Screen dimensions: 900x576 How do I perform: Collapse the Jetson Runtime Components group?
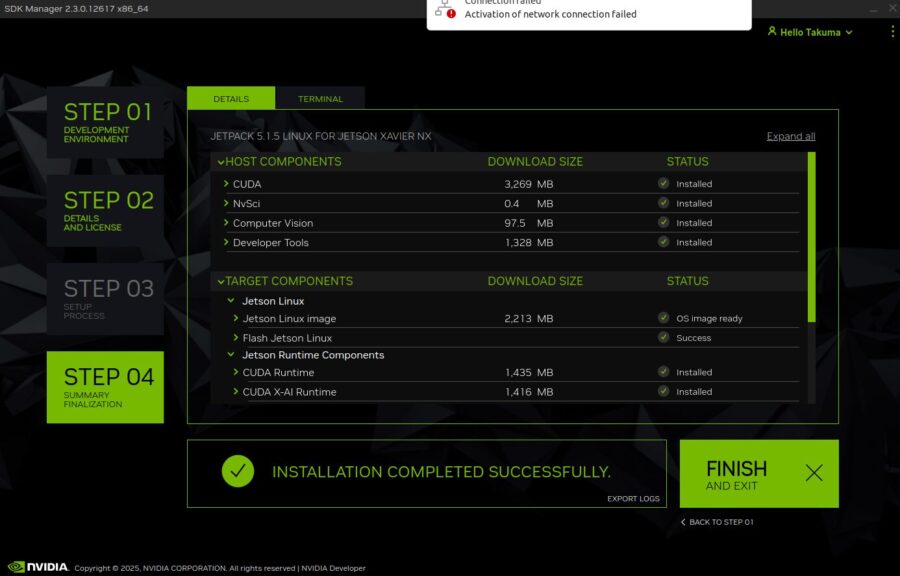coord(231,355)
